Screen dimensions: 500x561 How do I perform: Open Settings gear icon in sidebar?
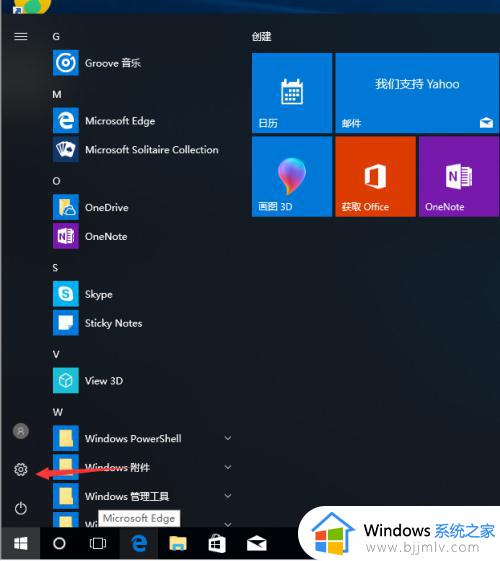click(x=21, y=469)
